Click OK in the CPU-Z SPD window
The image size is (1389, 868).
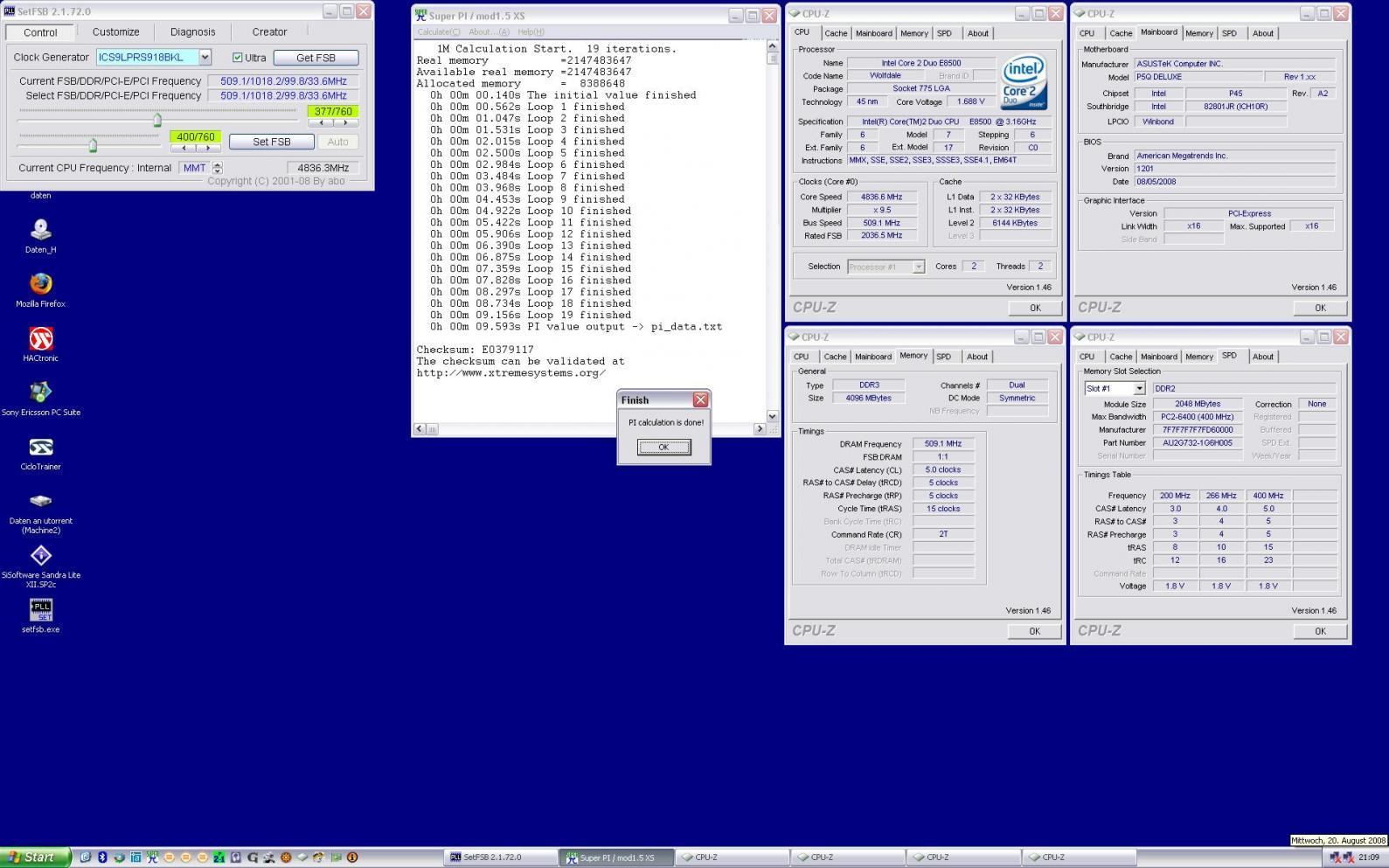click(x=1320, y=631)
